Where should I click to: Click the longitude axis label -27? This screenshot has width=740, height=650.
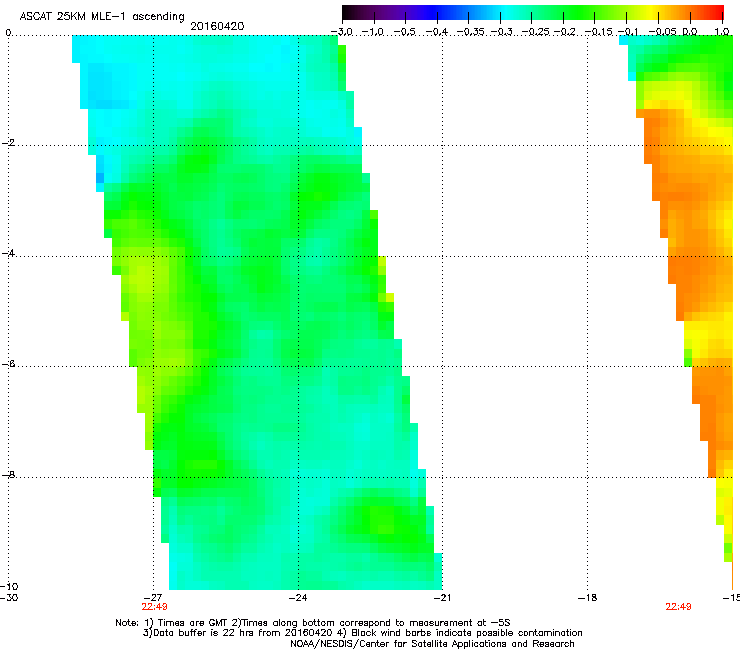(x=153, y=597)
